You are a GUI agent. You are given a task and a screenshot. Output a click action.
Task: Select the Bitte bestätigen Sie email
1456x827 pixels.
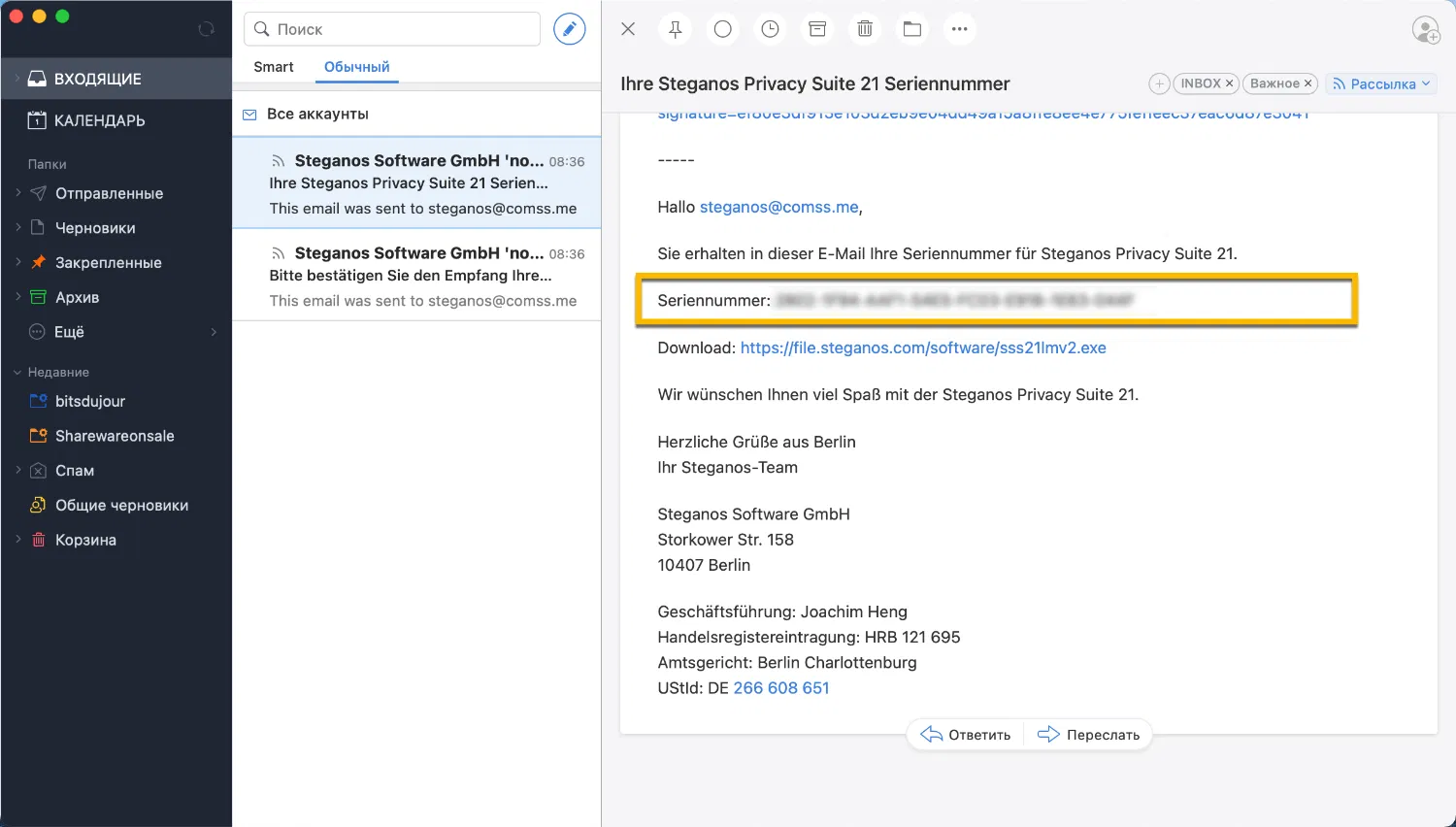coord(416,276)
